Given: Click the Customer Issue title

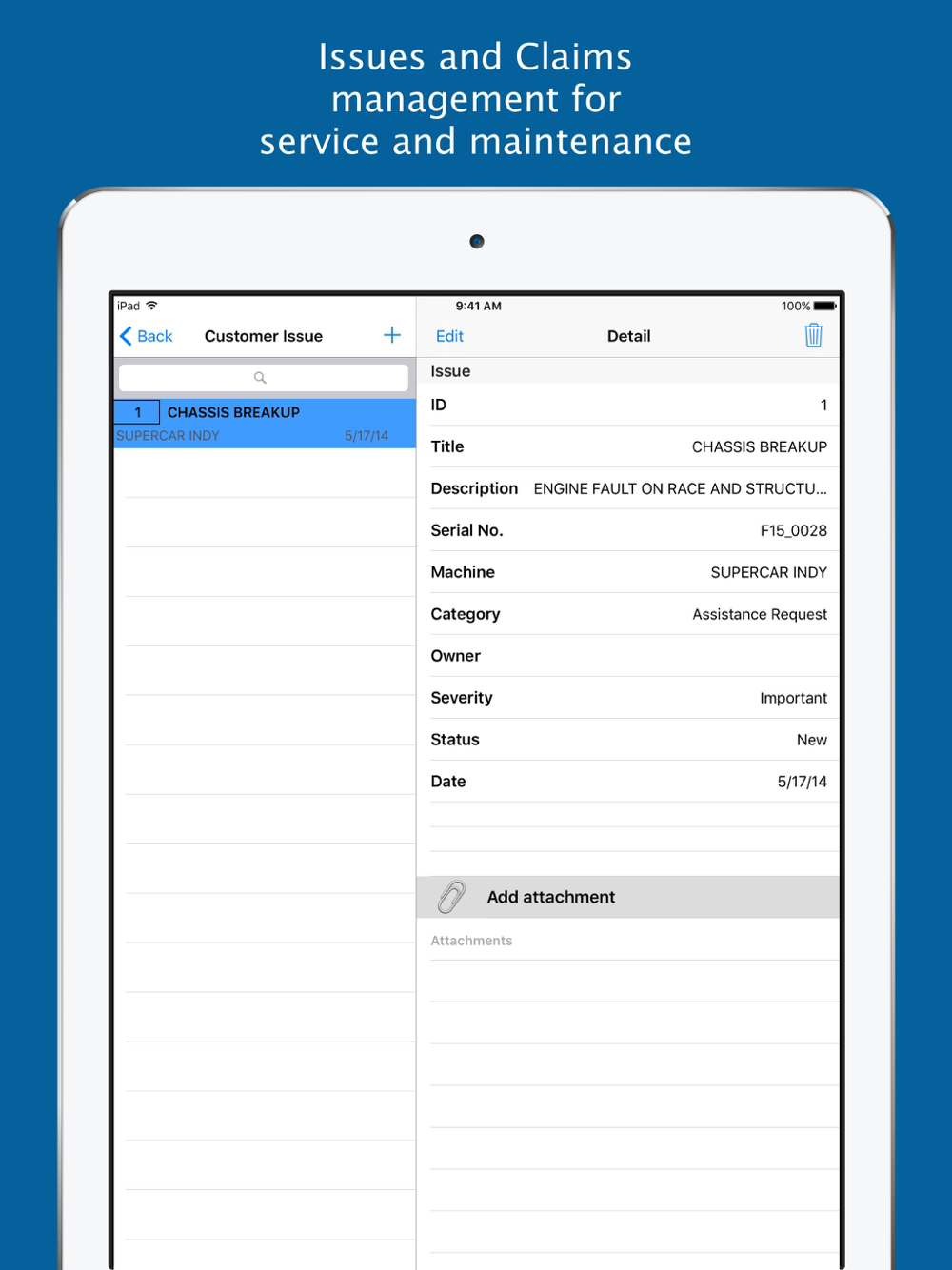Looking at the screenshot, I should pyautogui.click(x=264, y=336).
